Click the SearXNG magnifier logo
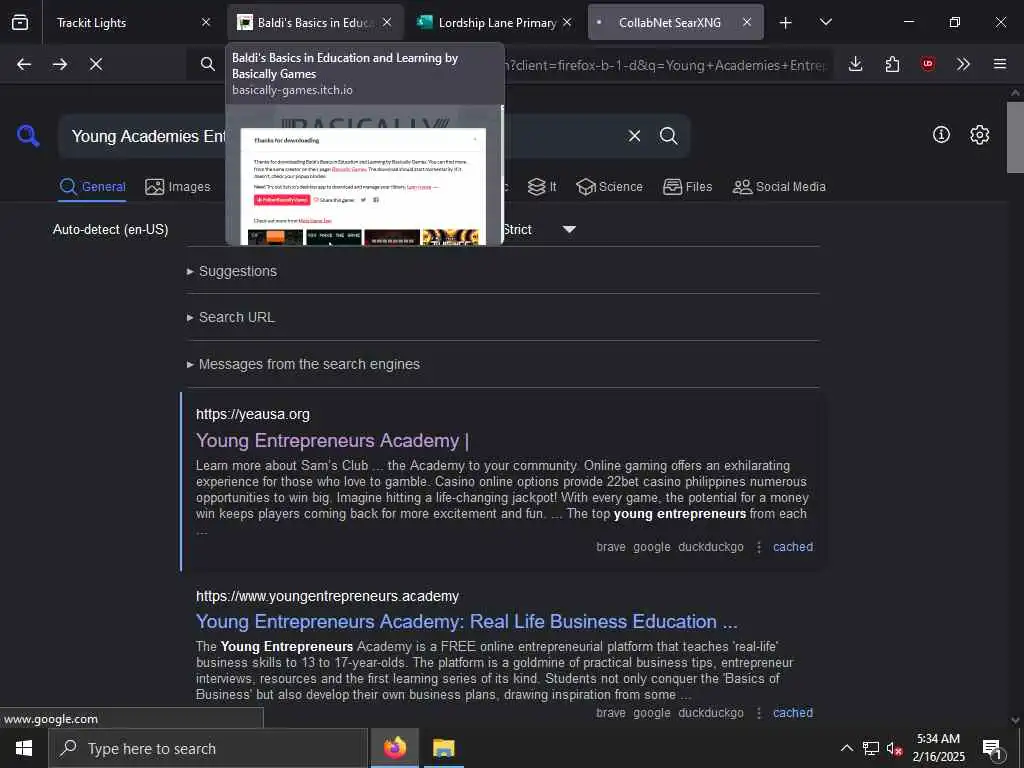 28,136
